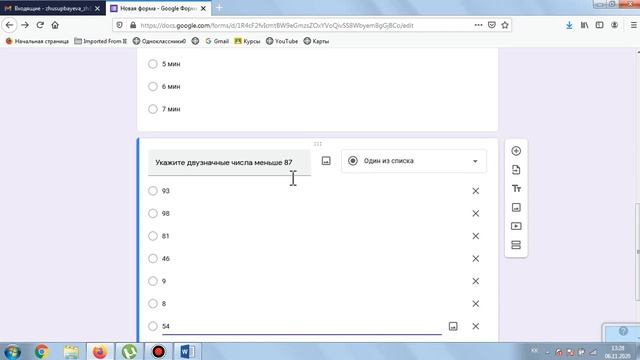Go forward with browser Forward arrow
Image resolution: width=640 pixels, height=360 pixels.
[25, 25]
